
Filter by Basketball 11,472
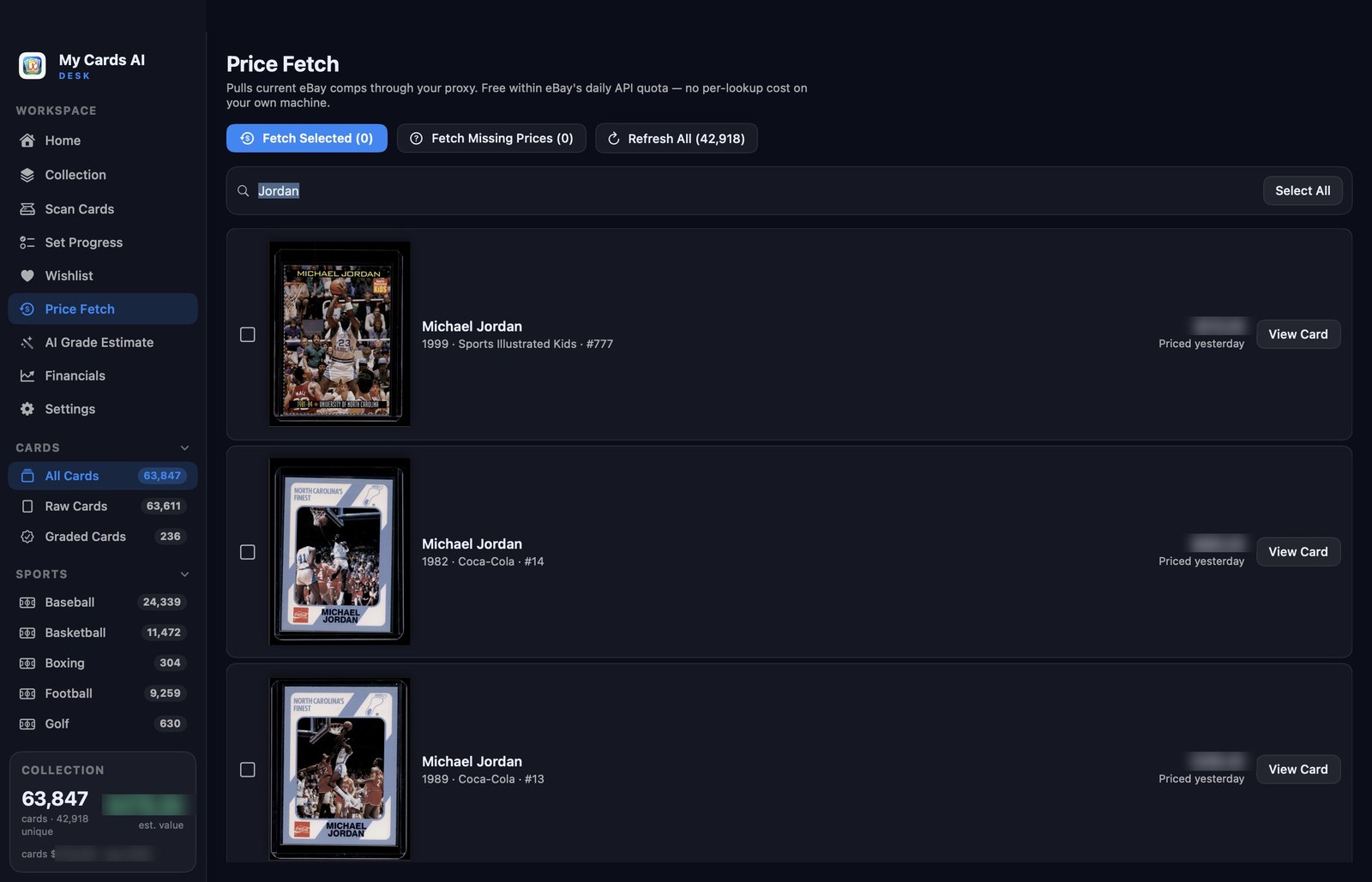[103, 633]
